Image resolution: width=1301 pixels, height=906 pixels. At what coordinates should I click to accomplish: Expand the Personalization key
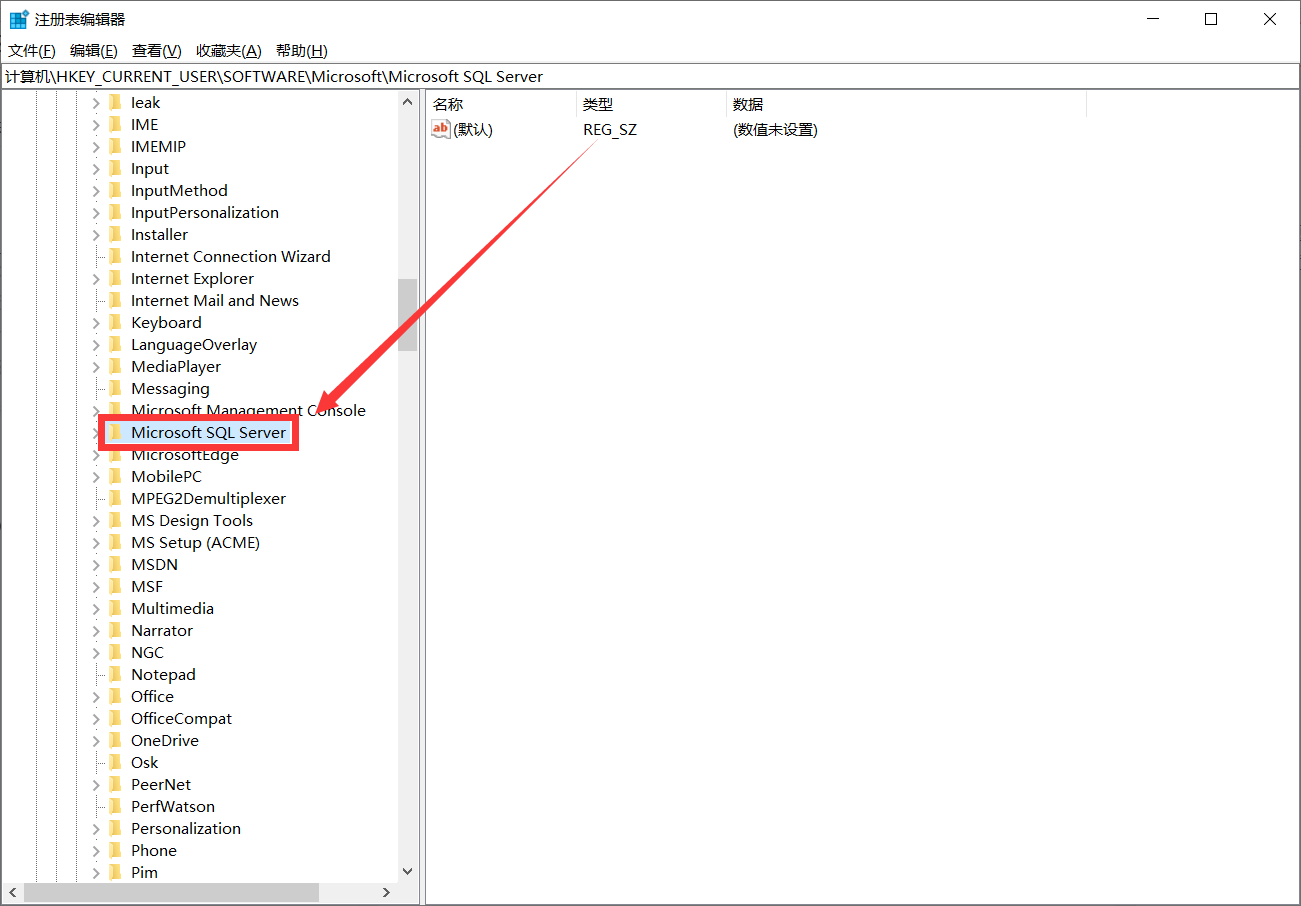point(96,828)
